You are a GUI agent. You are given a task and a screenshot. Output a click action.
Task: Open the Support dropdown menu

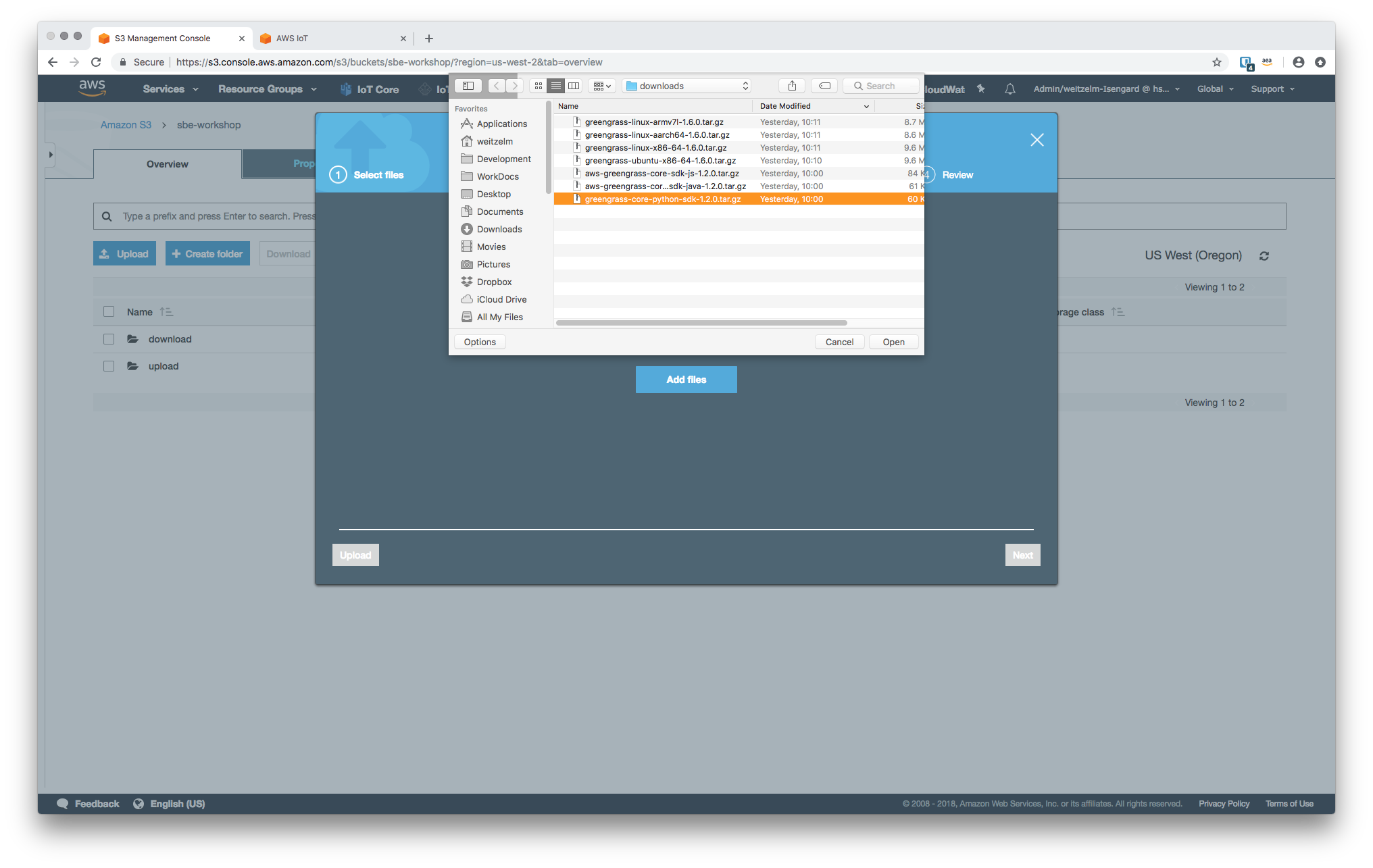[x=1273, y=89]
